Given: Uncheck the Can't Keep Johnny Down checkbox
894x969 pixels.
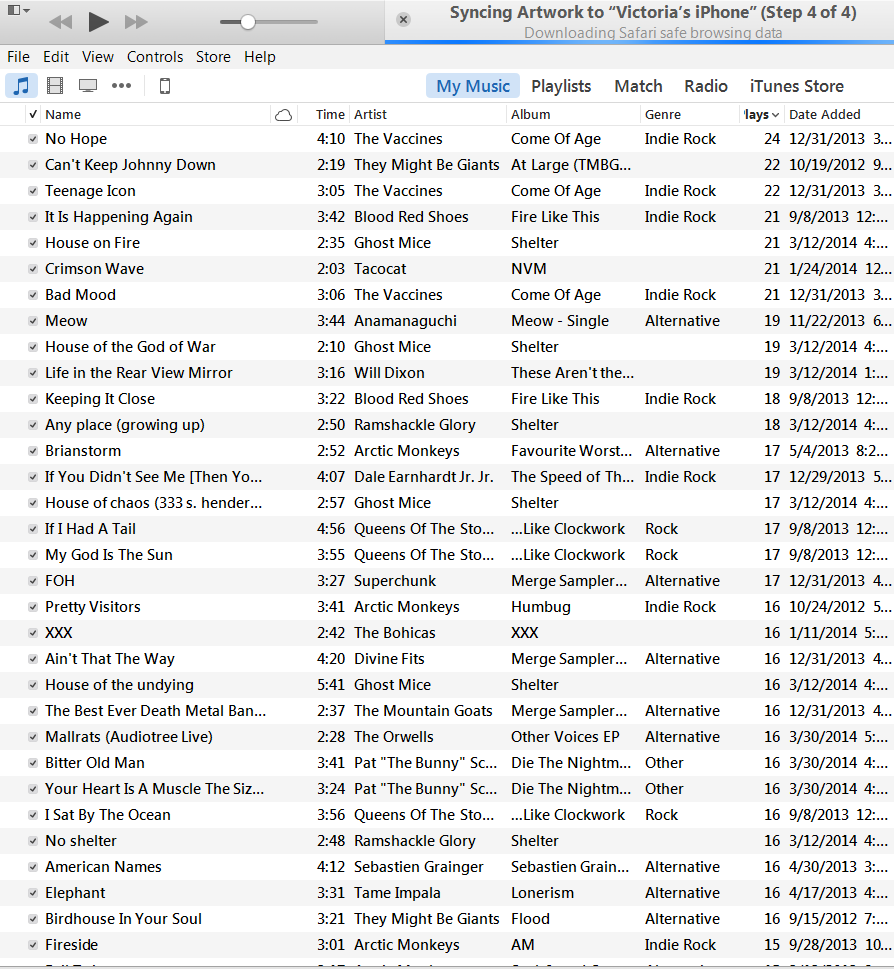Looking at the screenshot, I should pos(33,165).
